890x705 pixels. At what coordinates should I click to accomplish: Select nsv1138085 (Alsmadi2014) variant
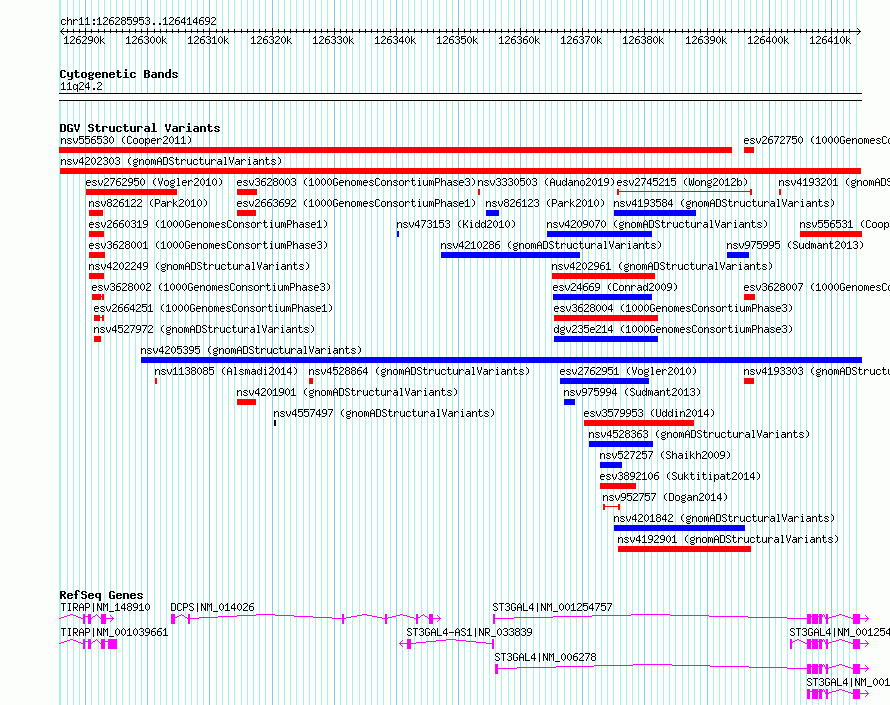[226, 371]
